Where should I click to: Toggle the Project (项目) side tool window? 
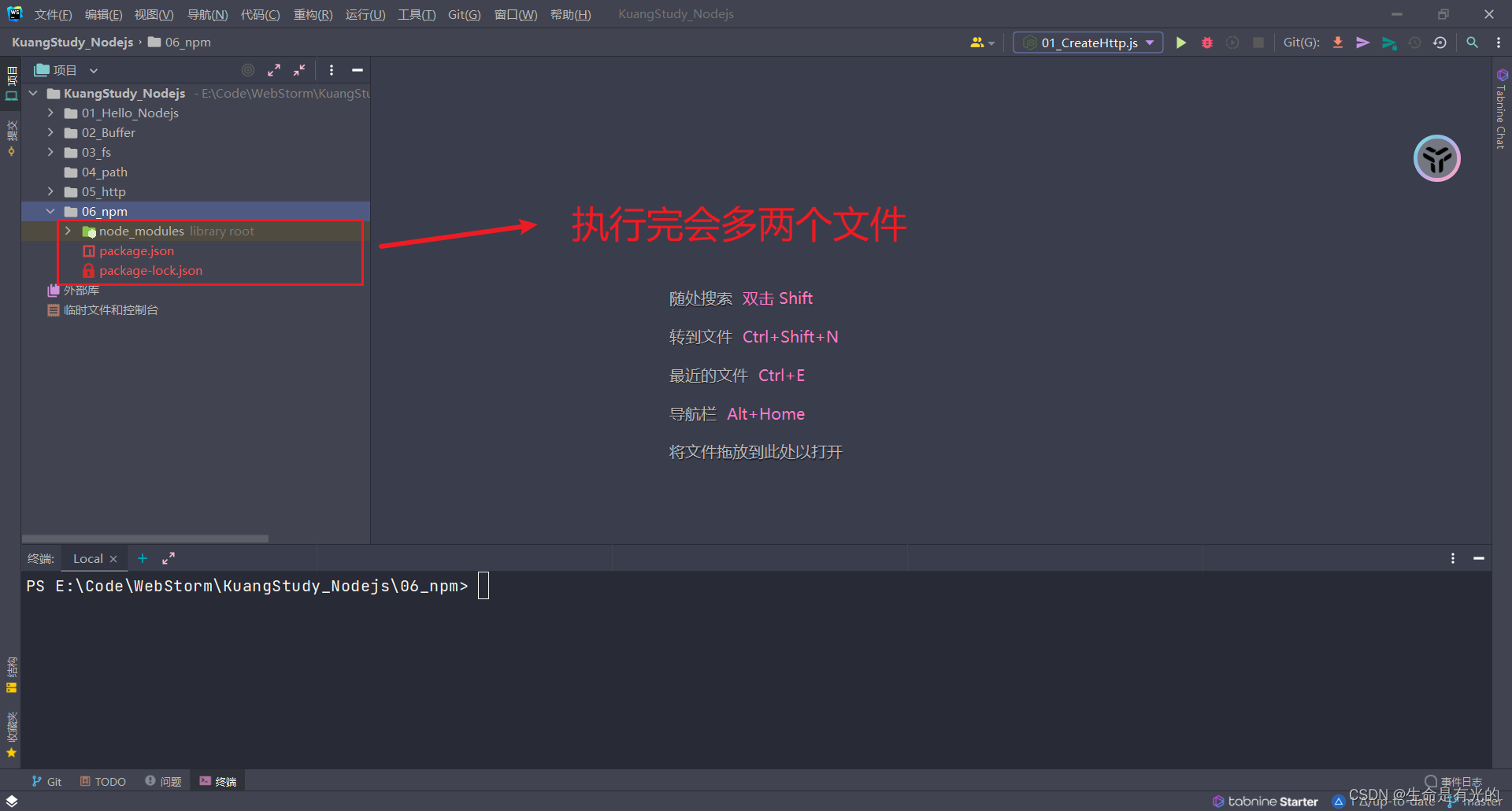point(11,84)
